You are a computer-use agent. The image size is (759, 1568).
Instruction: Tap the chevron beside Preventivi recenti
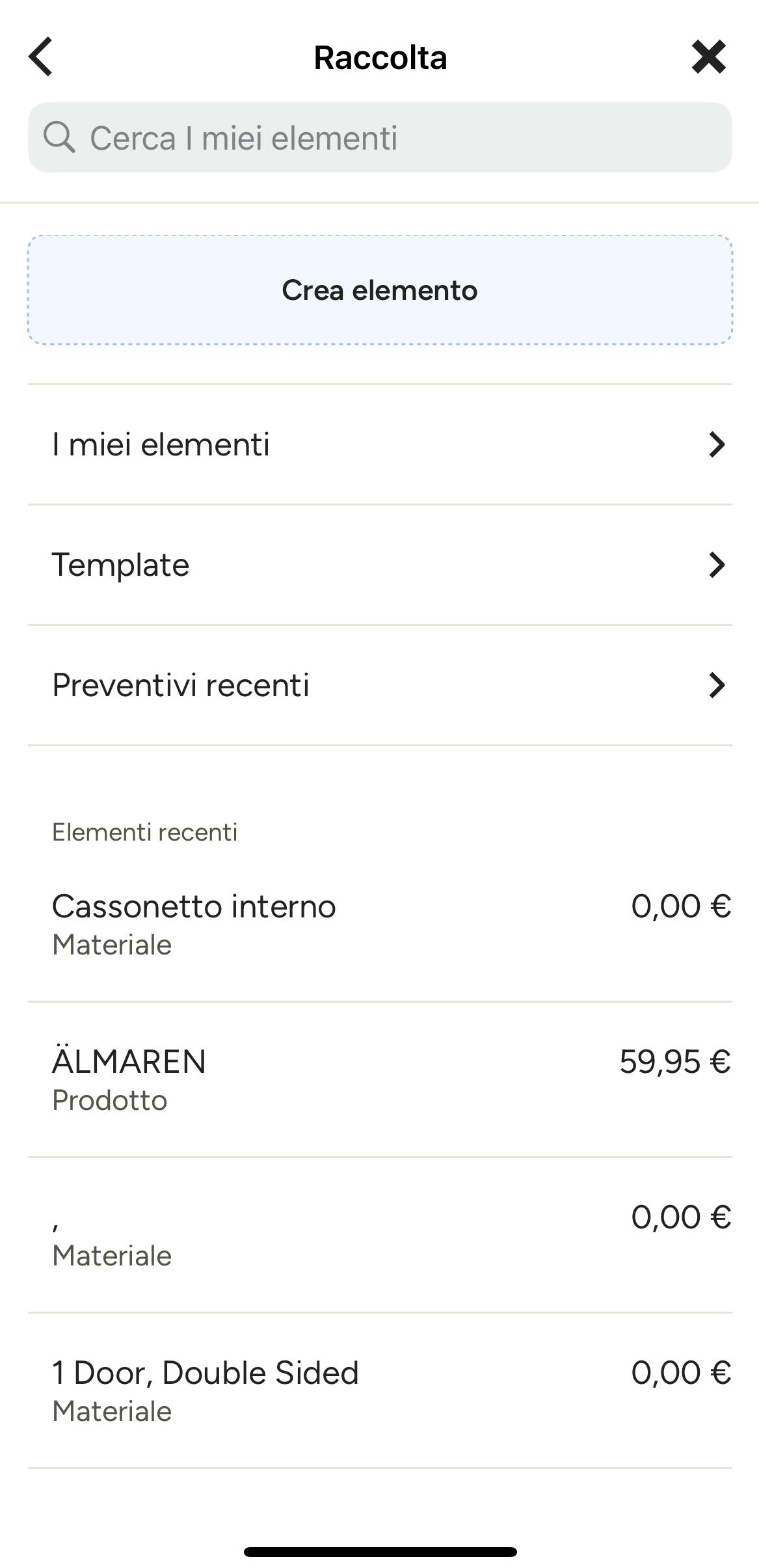point(716,685)
